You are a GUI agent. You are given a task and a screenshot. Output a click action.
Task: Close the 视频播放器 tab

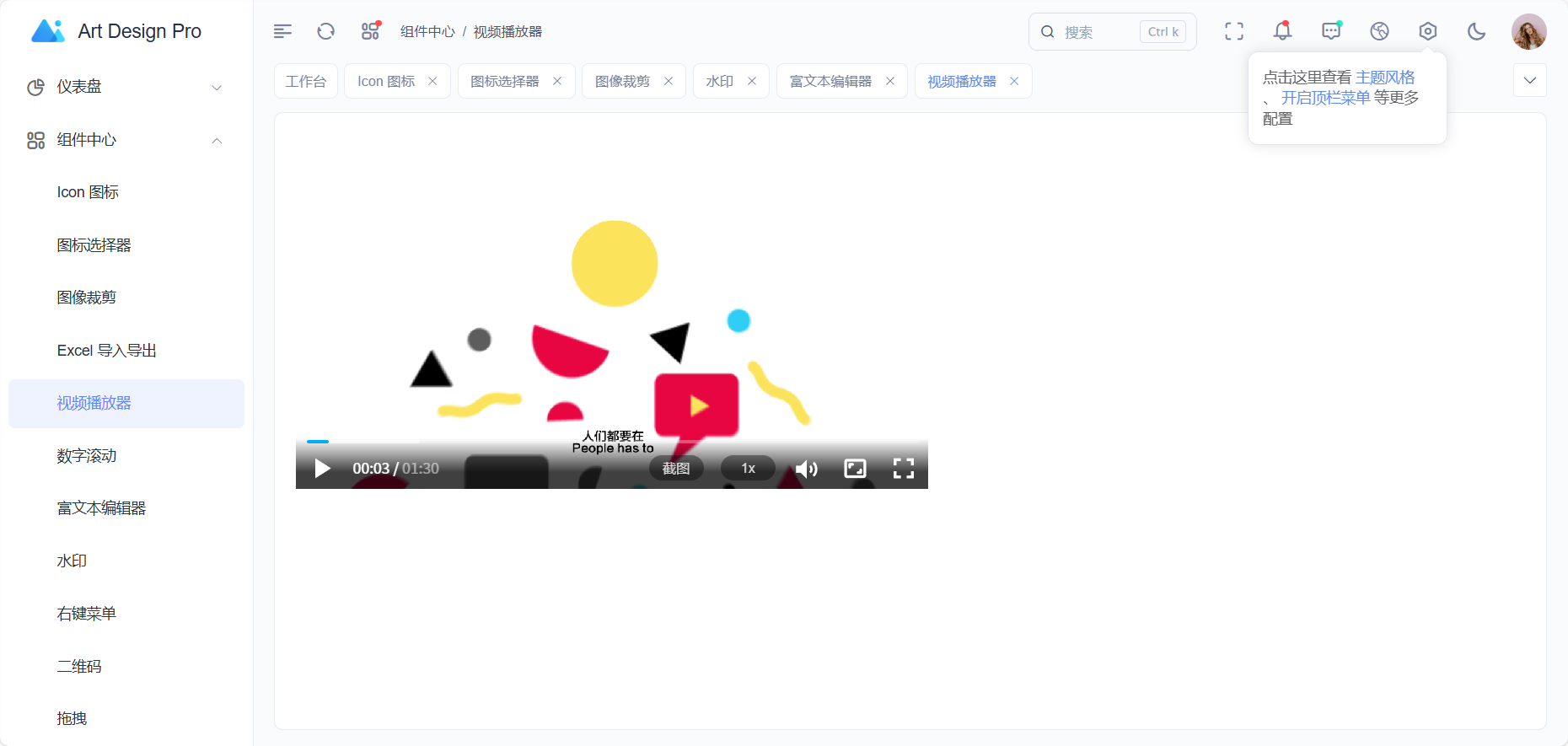click(1014, 81)
